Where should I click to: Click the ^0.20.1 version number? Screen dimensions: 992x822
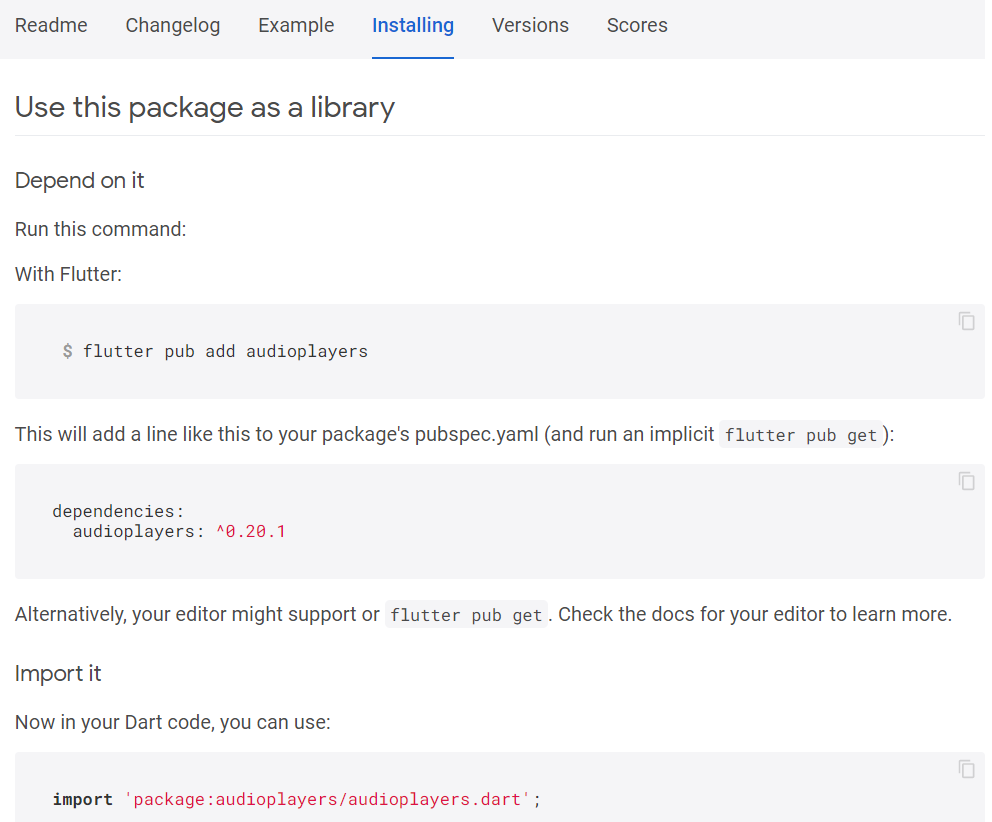tap(251, 532)
